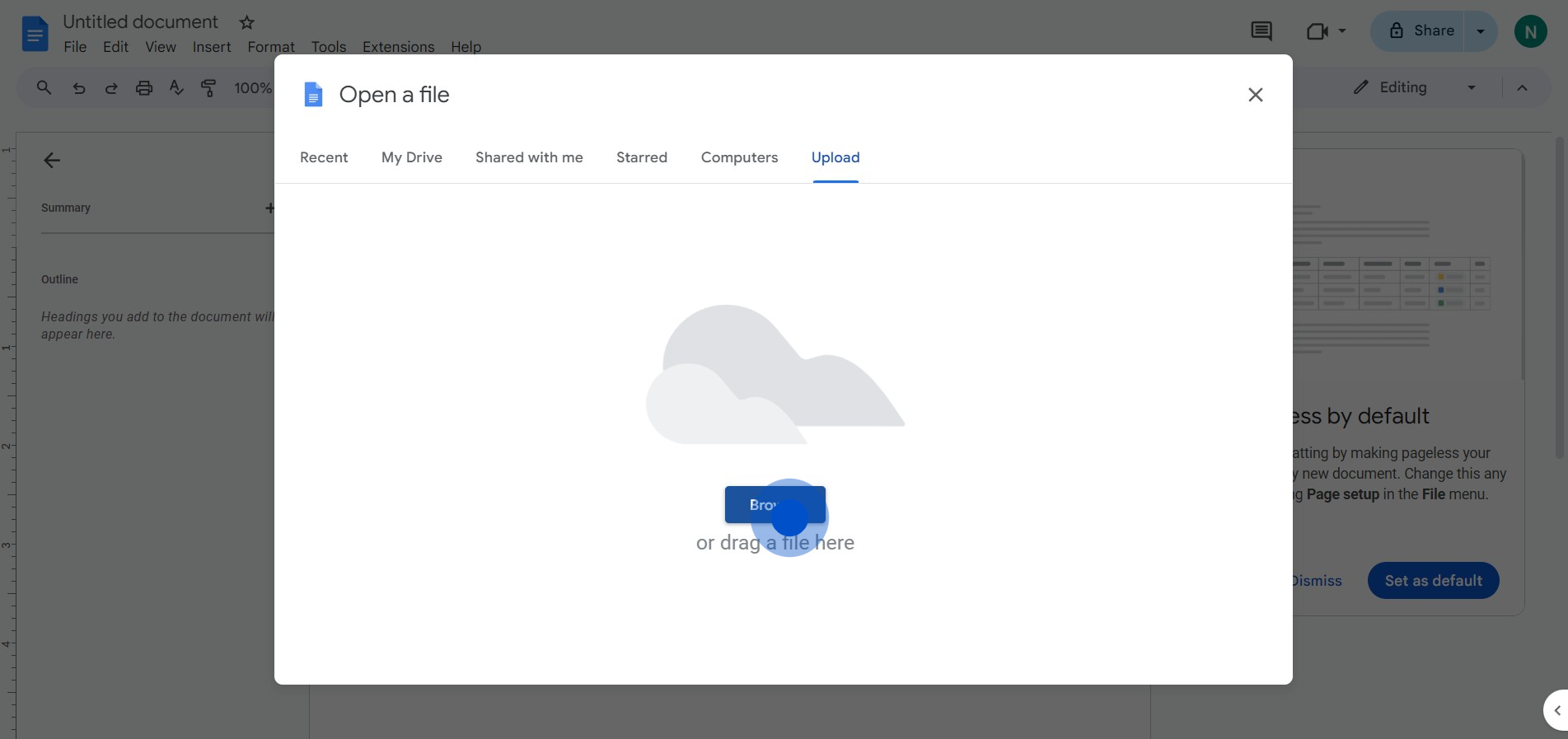Open the account avatar N
Viewport: 1568px width, 739px height.
pos(1530,31)
